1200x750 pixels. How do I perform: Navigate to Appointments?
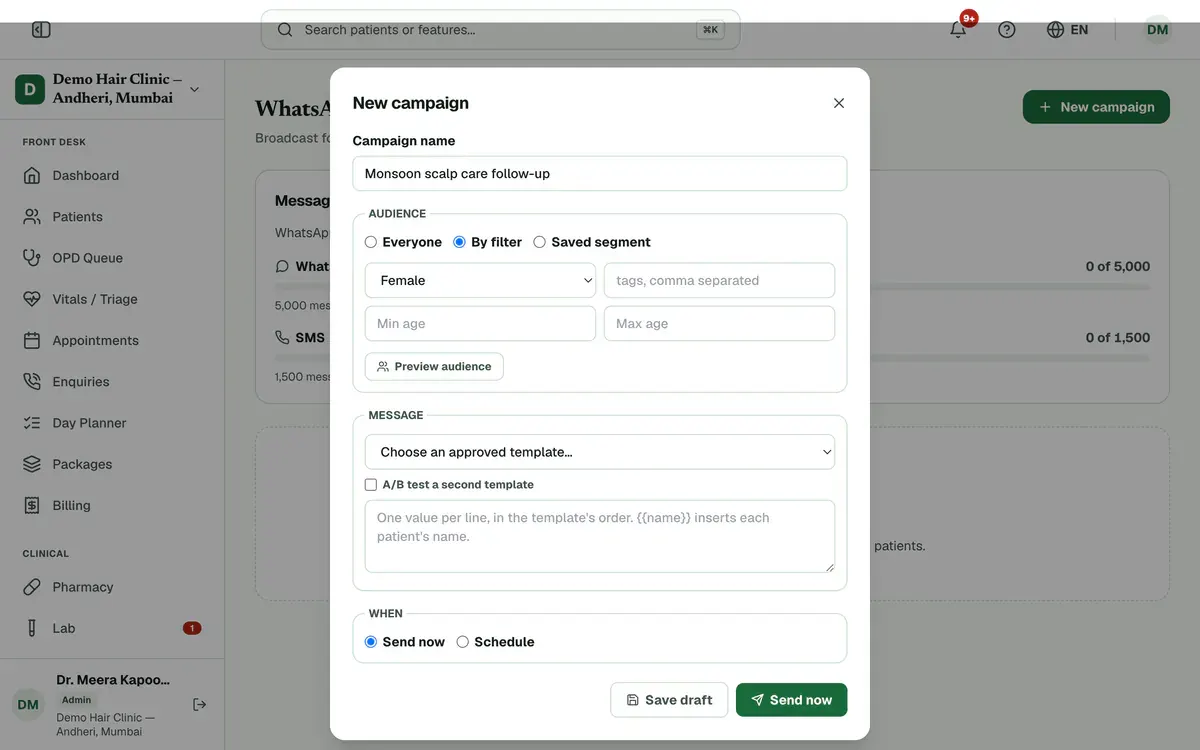112,340
